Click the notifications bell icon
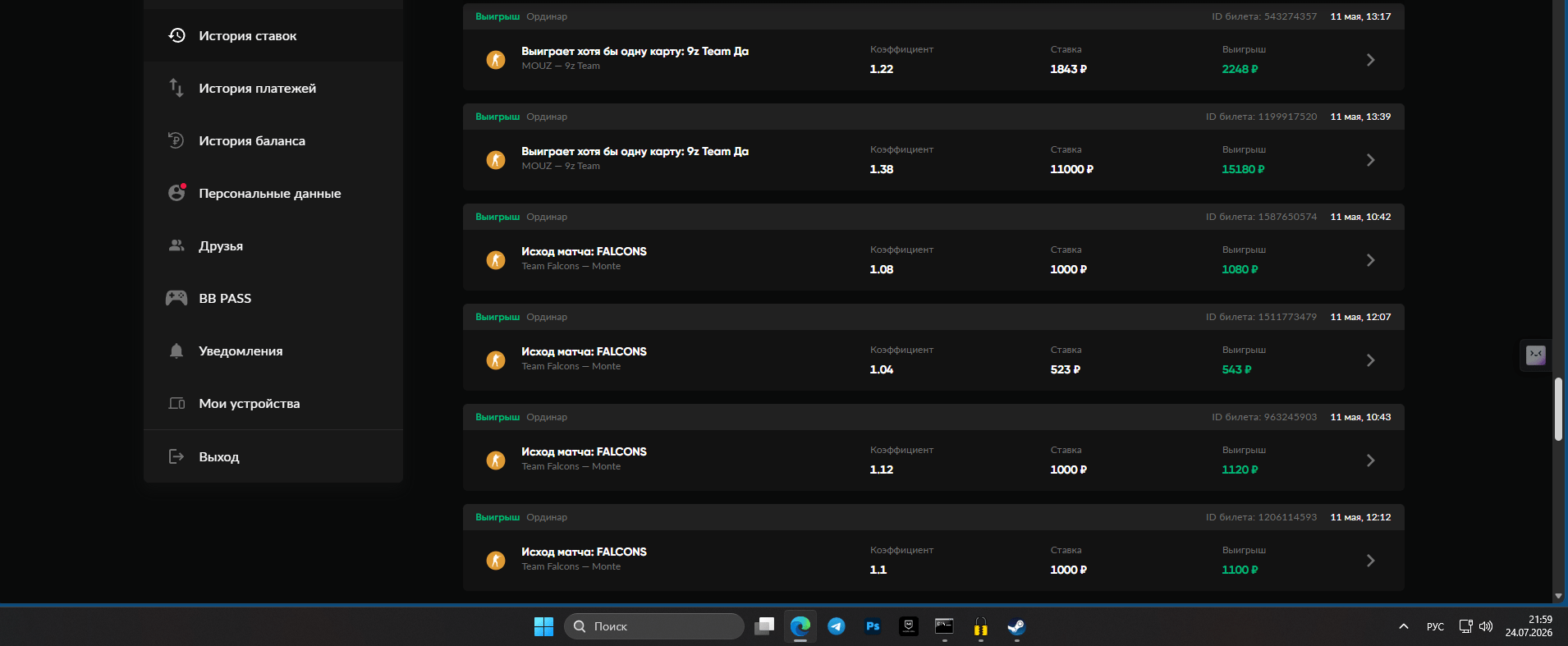Screen dimensions: 1568x646 177,350
